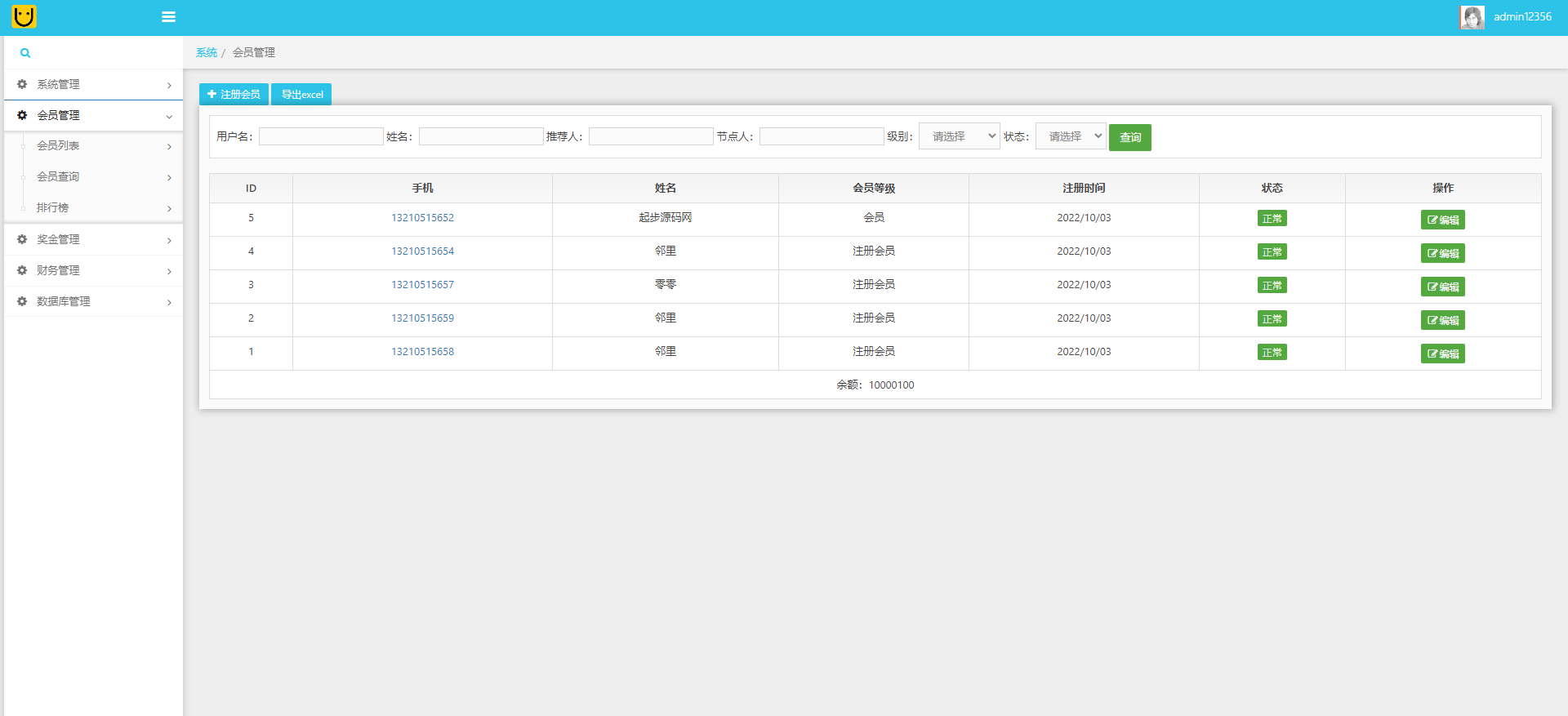Toggle the hamburger sidebar menu icon
1568x716 pixels.
tap(169, 17)
